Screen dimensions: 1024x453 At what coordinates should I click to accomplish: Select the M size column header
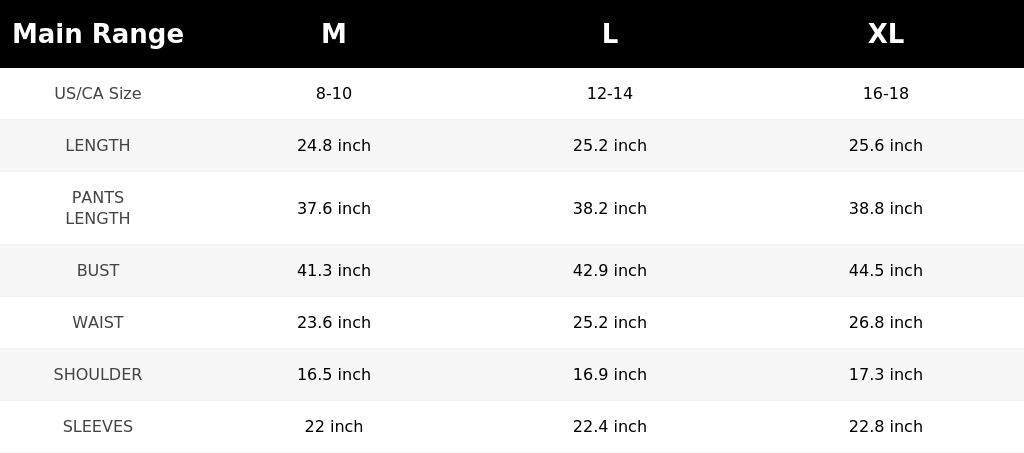click(334, 34)
